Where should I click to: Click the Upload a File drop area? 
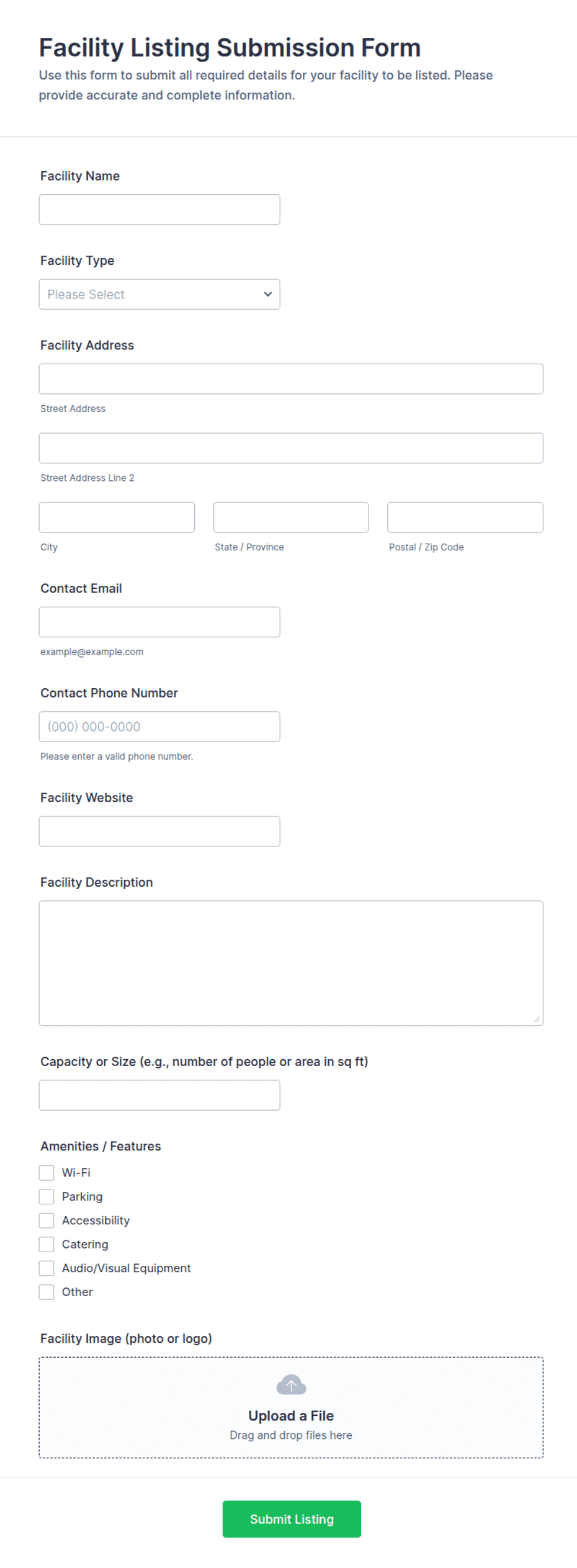291,1407
